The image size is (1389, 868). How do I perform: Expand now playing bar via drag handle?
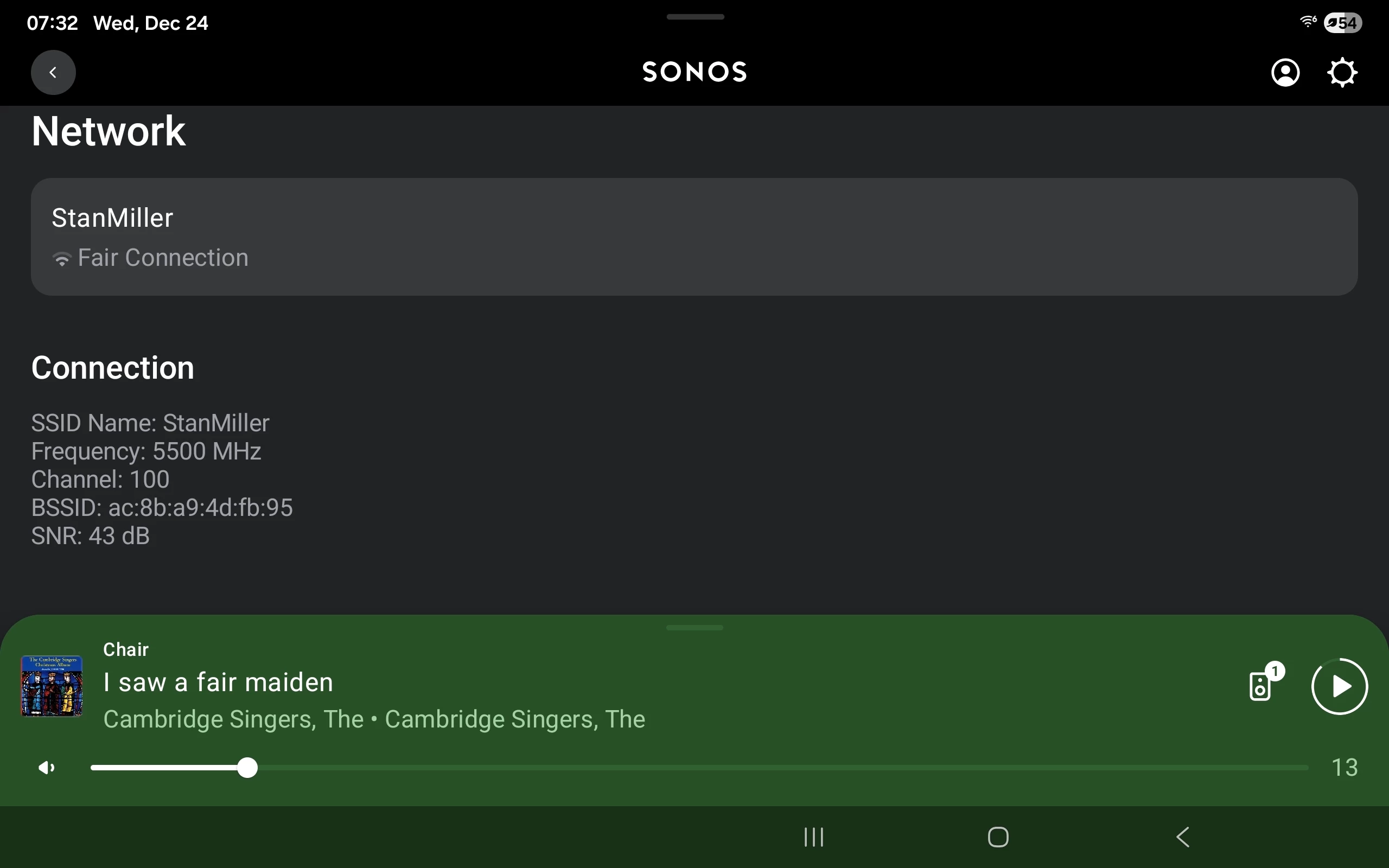tap(694, 628)
